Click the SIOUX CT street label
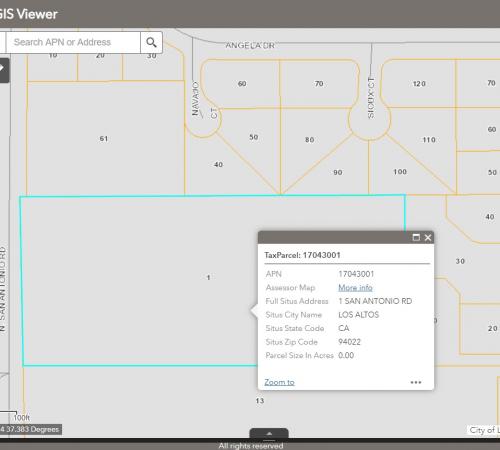Image resolution: width=500 pixels, height=450 pixels. tap(371, 98)
